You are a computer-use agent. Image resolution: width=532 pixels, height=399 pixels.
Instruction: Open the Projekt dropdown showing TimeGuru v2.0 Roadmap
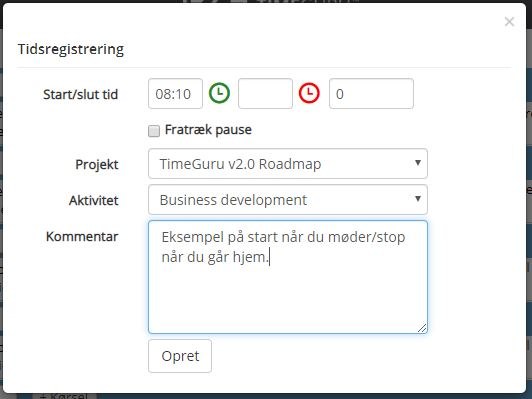coord(288,164)
